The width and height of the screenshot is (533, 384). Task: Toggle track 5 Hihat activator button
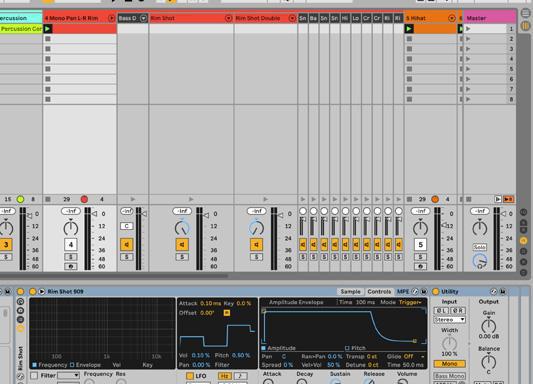420,244
